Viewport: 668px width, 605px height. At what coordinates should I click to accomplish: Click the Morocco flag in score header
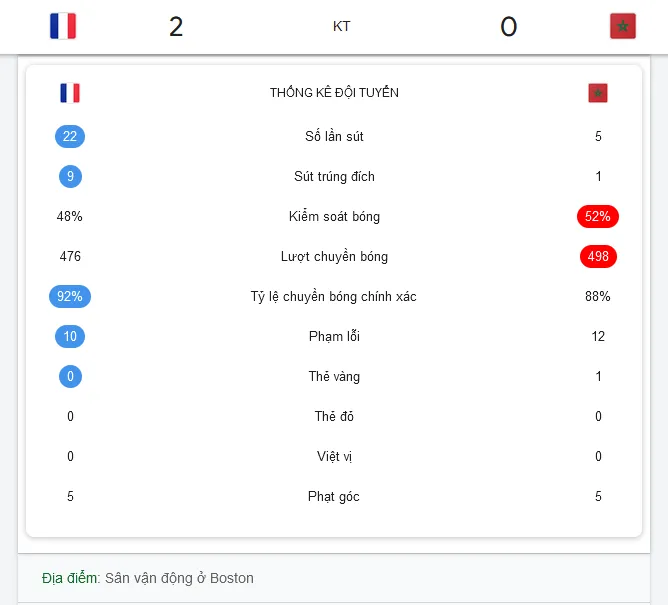coord(622,26)
